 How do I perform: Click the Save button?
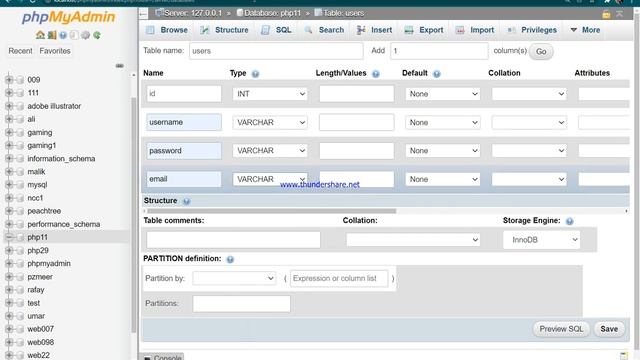tap(609, 329)
